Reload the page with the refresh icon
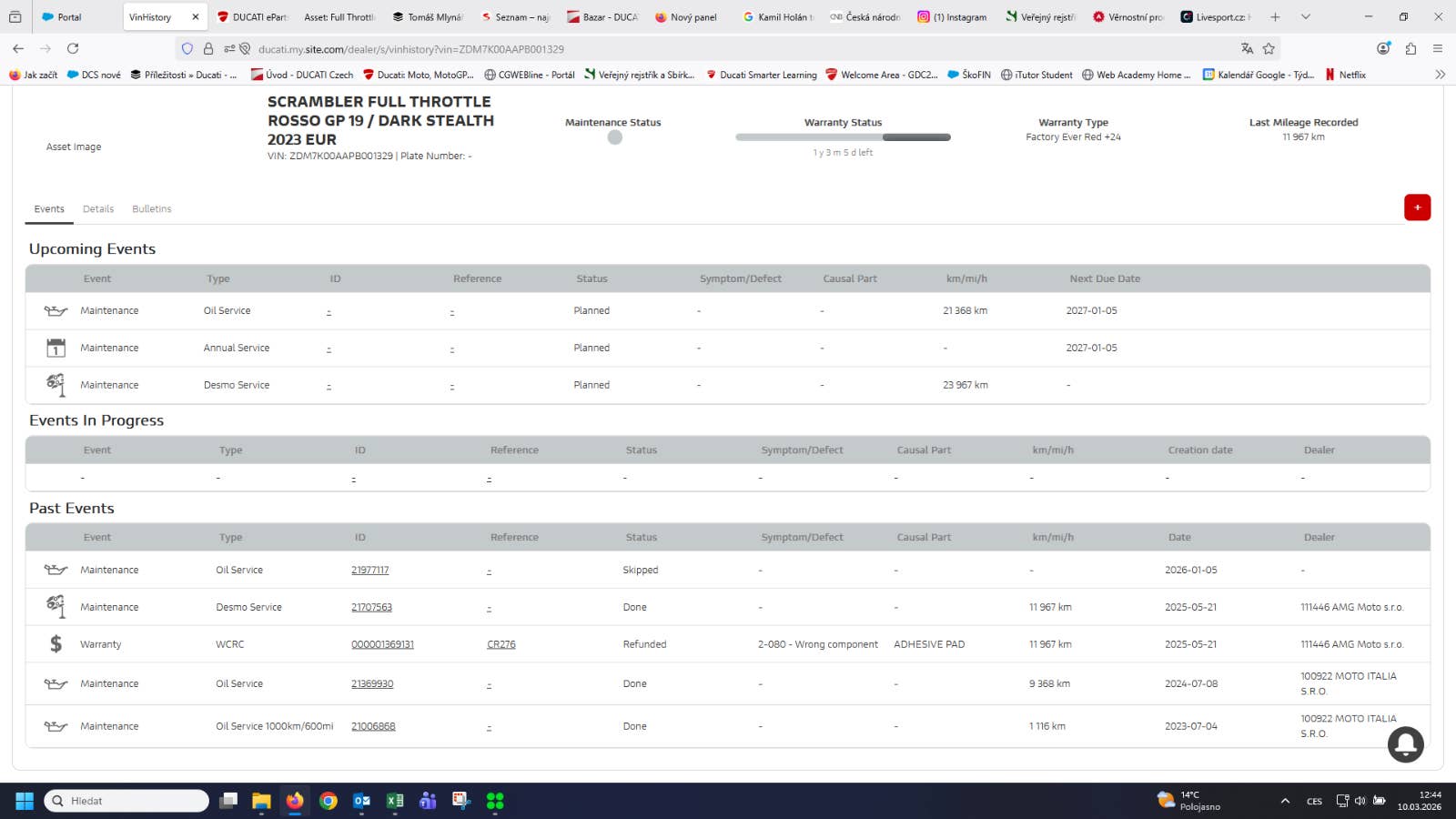 73,49
